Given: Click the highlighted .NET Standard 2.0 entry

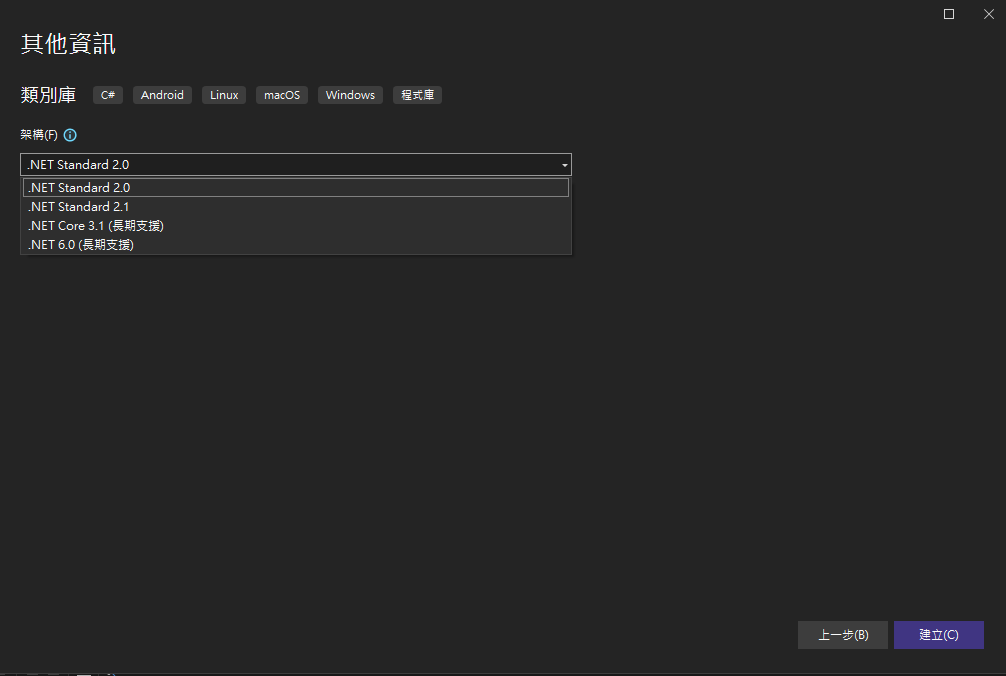Looking at the screenshot, I should coord(79,187).
